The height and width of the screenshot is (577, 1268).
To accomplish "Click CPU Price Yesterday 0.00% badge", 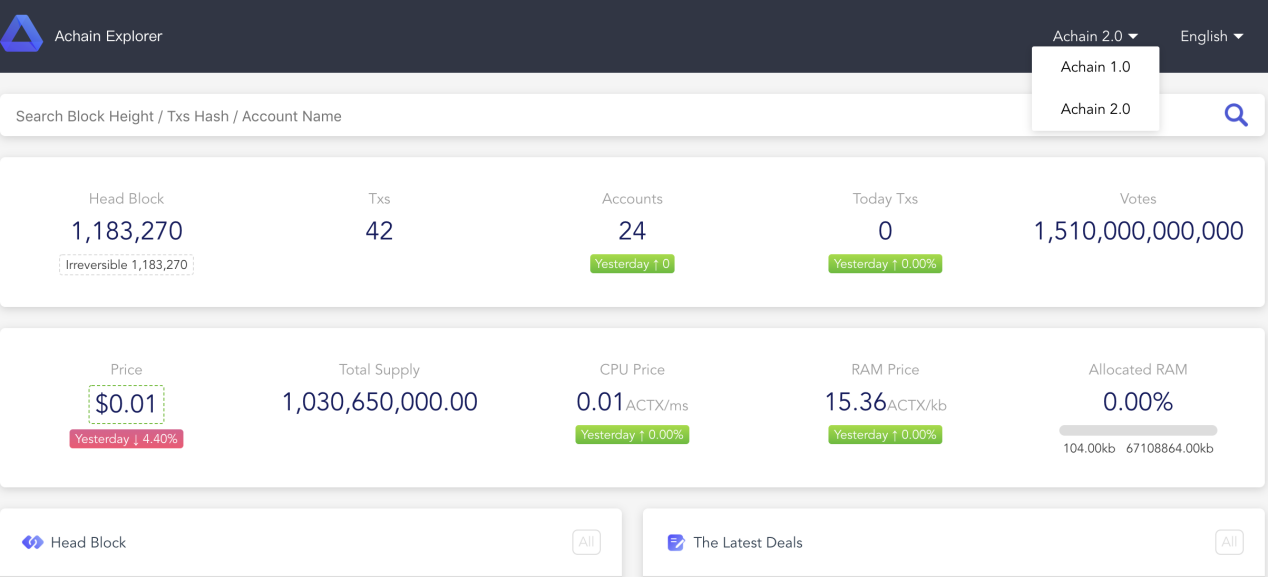I will [x=632, y=435].
